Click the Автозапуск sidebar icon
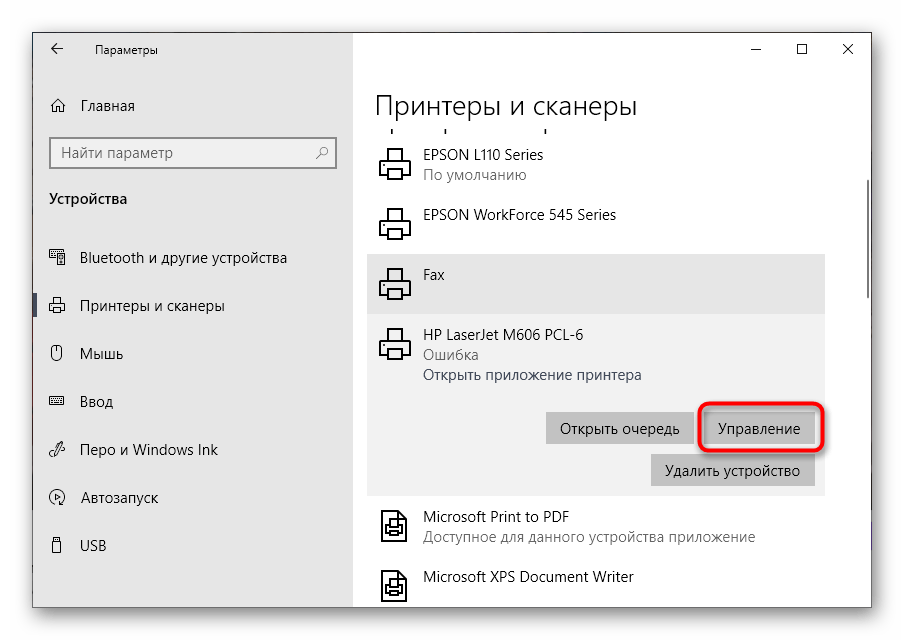Image resolution: width=904 pixels, height=640 pixels. [x=56, y=497]
